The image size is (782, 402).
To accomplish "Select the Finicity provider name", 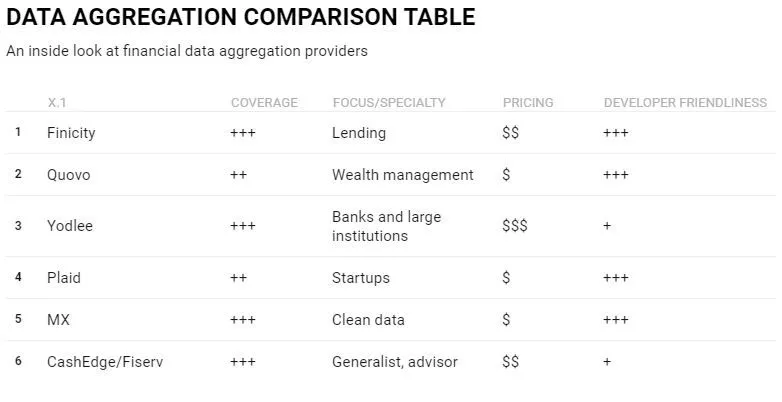I will pyautogui.click(x=71, y=133).
